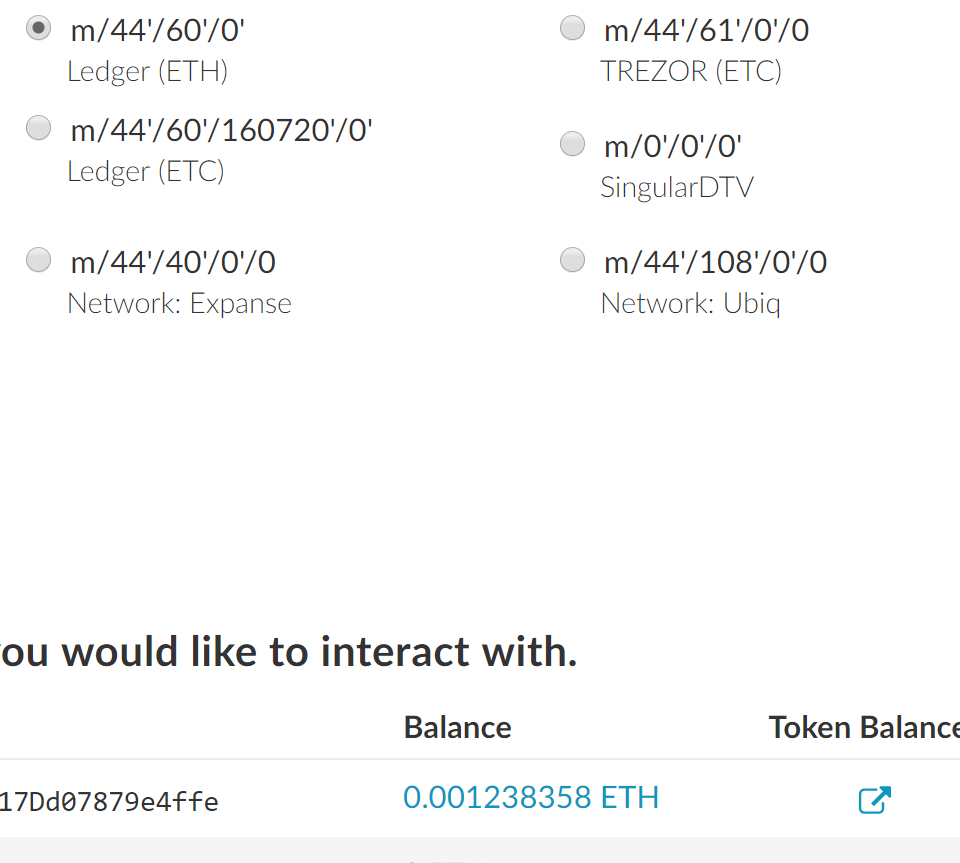Click the Ledger (ETC) description label
960x863 pixels.
[x=146, y=172]
